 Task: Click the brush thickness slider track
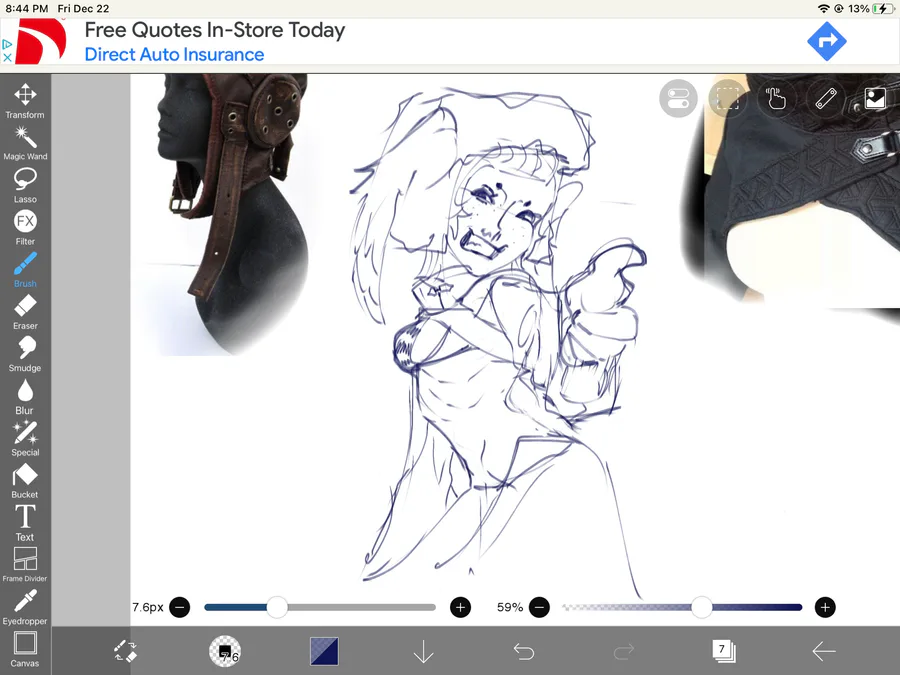click(320, 607)
